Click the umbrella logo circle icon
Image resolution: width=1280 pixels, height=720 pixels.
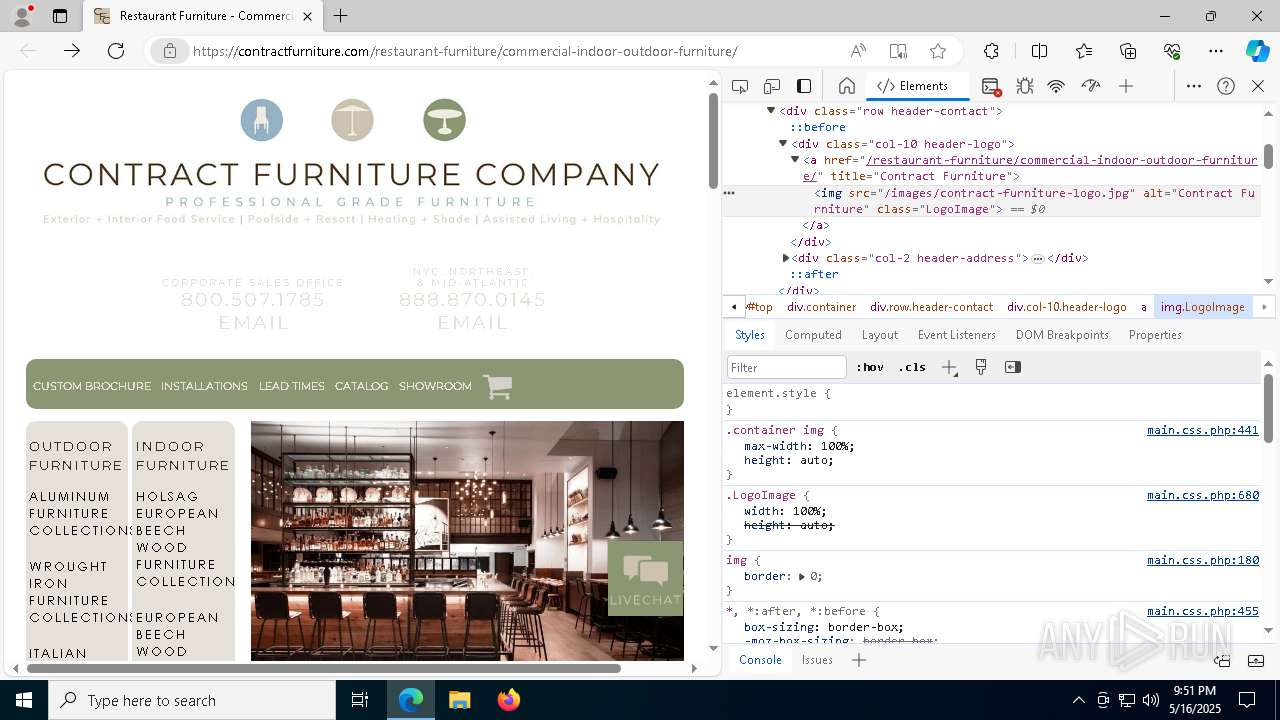tap(352, 120)
